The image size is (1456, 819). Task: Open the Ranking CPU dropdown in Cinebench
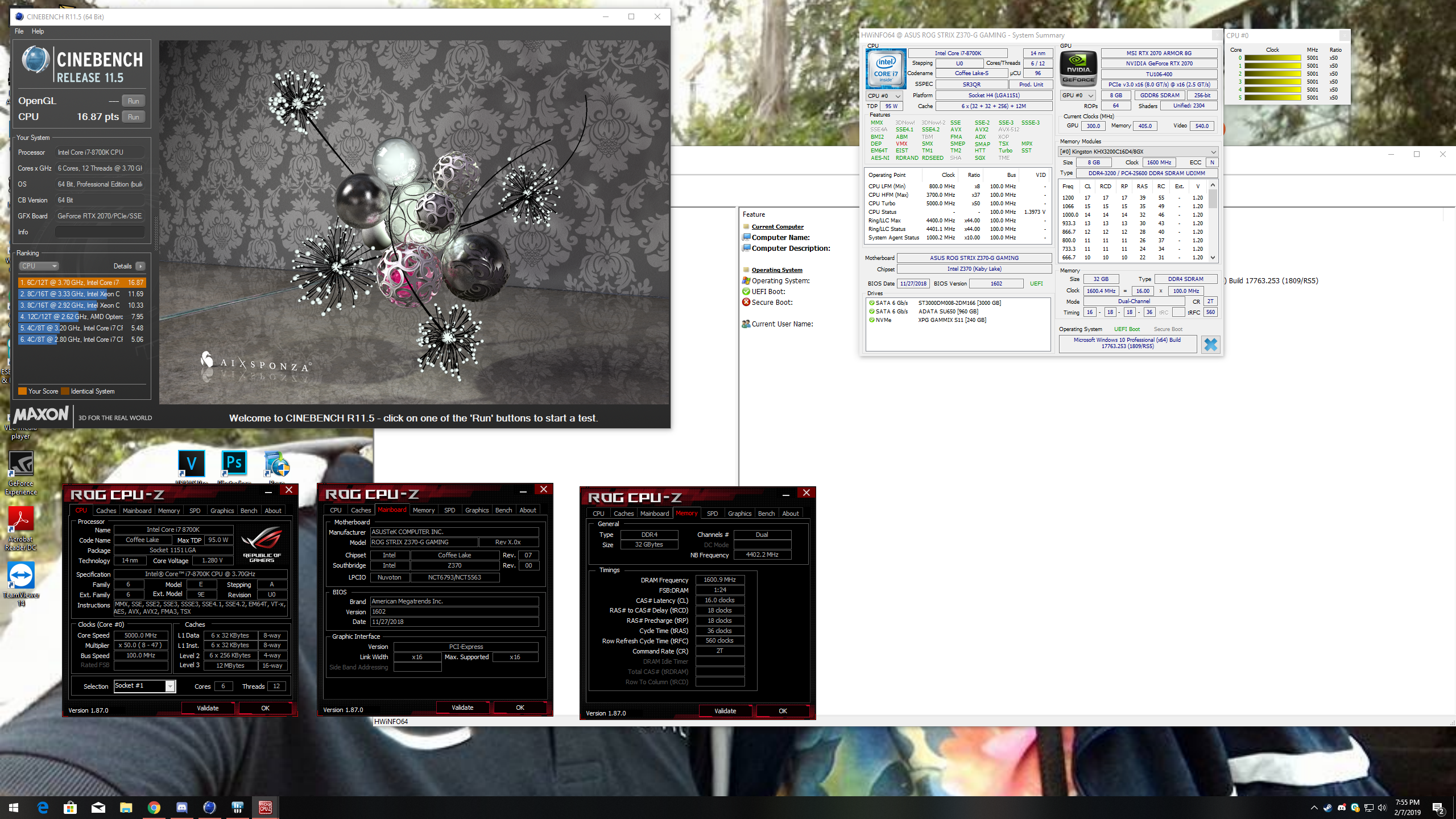click(39, 266)
